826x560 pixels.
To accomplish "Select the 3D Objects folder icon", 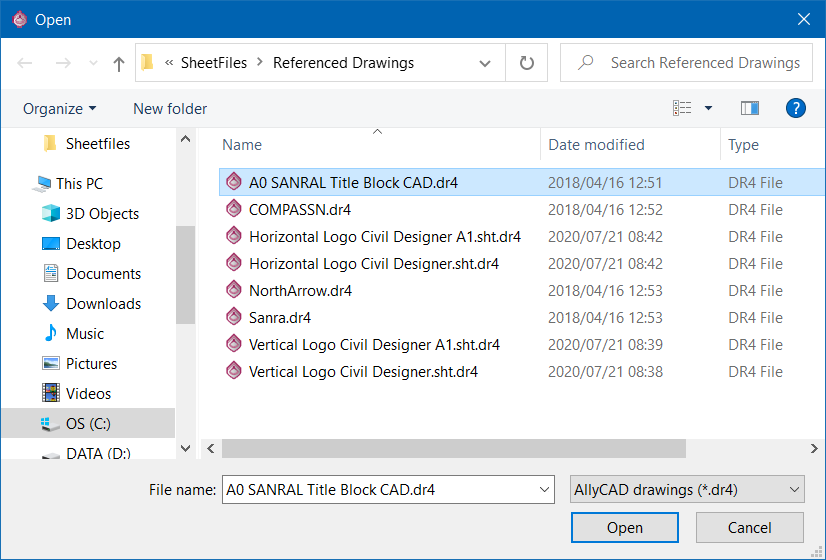I will (x=51, y=214).
